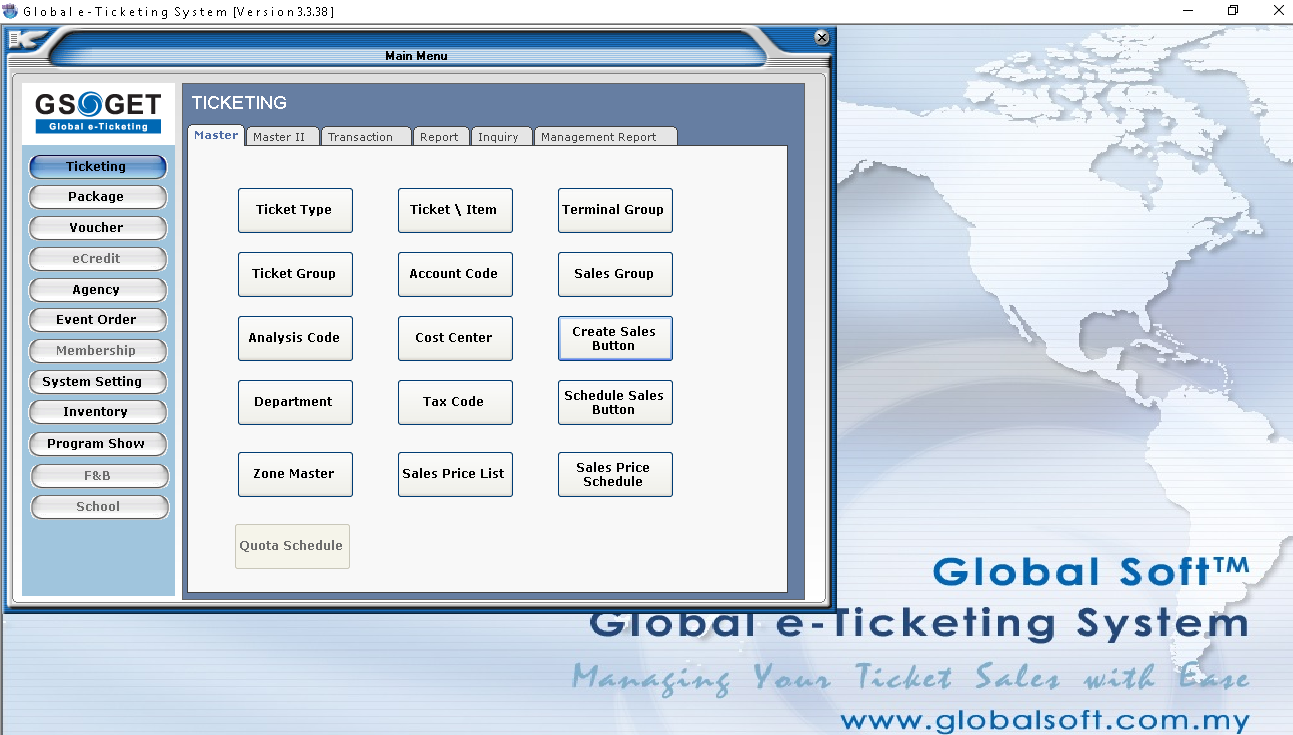The image size is (1293, 735).
Task: Switch to the Inquiry tab
Action: coord(501,135)
